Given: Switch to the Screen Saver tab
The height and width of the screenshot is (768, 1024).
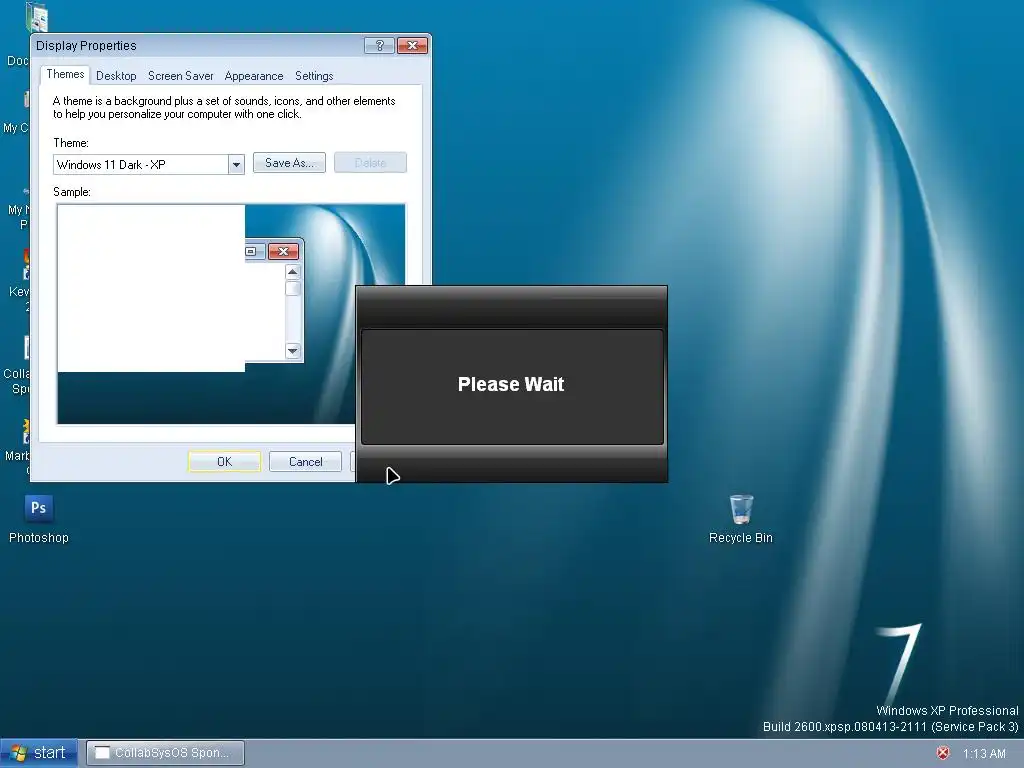Looking at the screenshot, I should click(x=181, y=76).
